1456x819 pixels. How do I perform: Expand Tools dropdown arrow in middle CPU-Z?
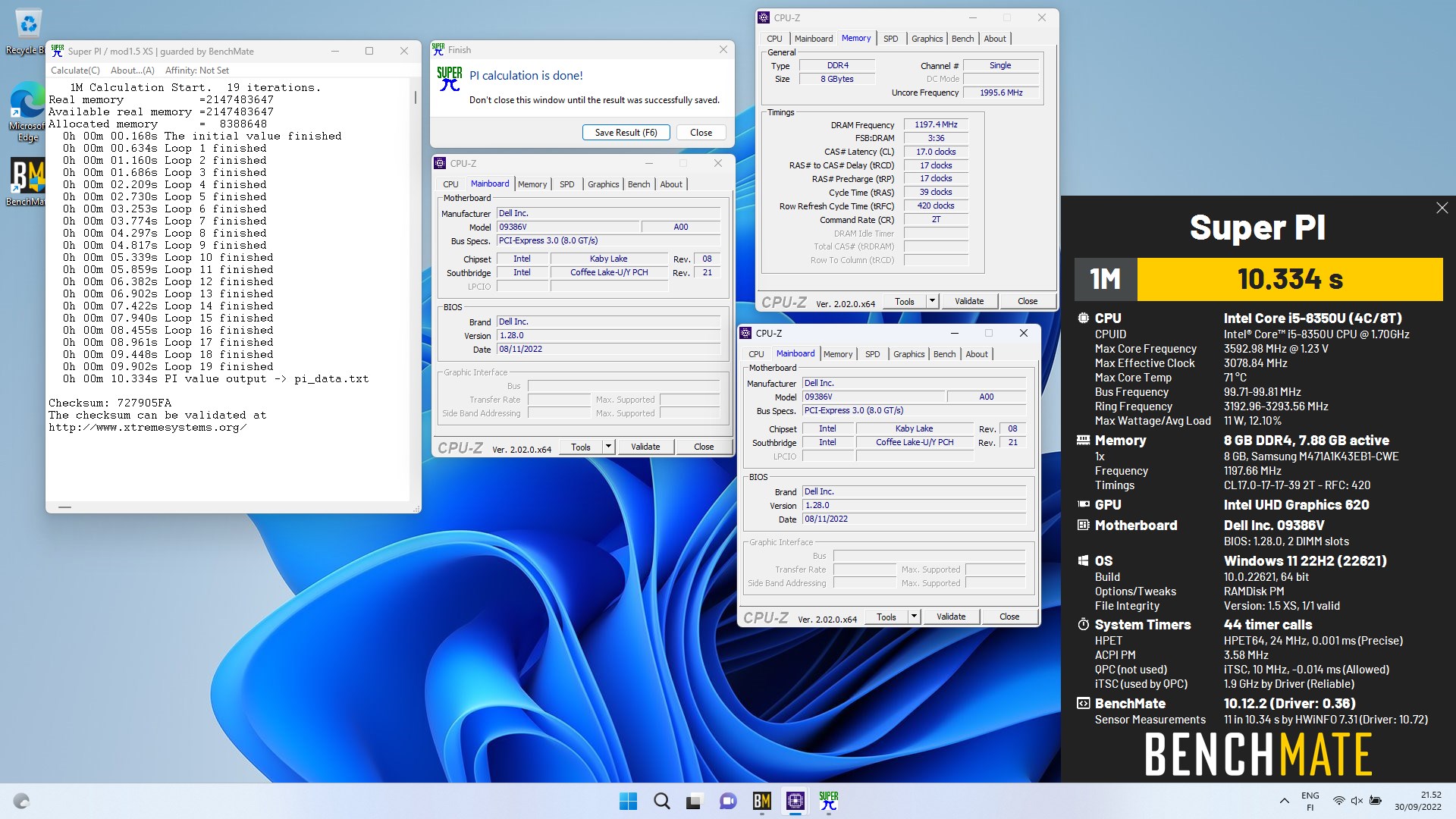(608, 447)
